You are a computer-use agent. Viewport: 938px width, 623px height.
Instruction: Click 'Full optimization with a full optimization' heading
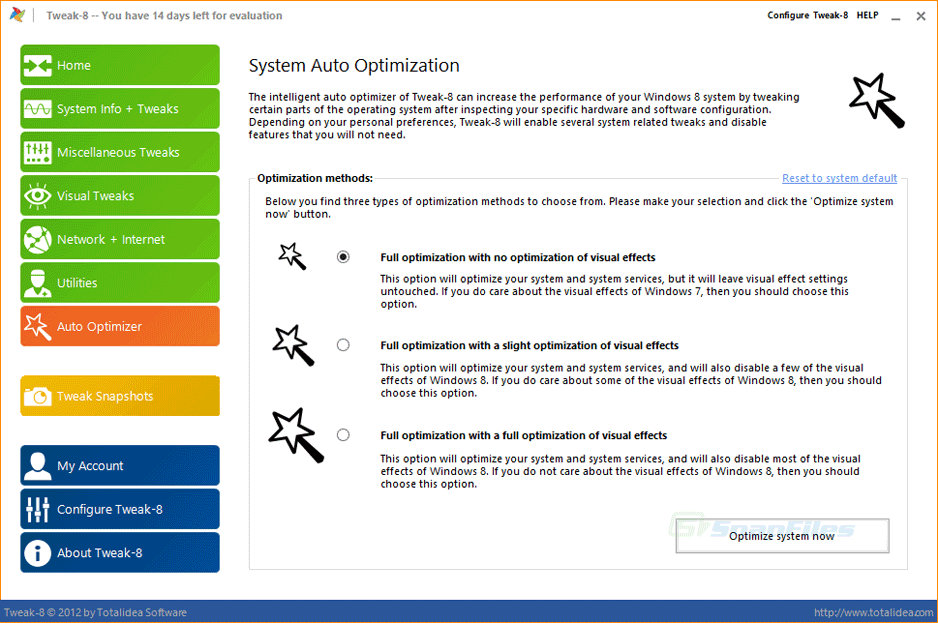point(523,436)
